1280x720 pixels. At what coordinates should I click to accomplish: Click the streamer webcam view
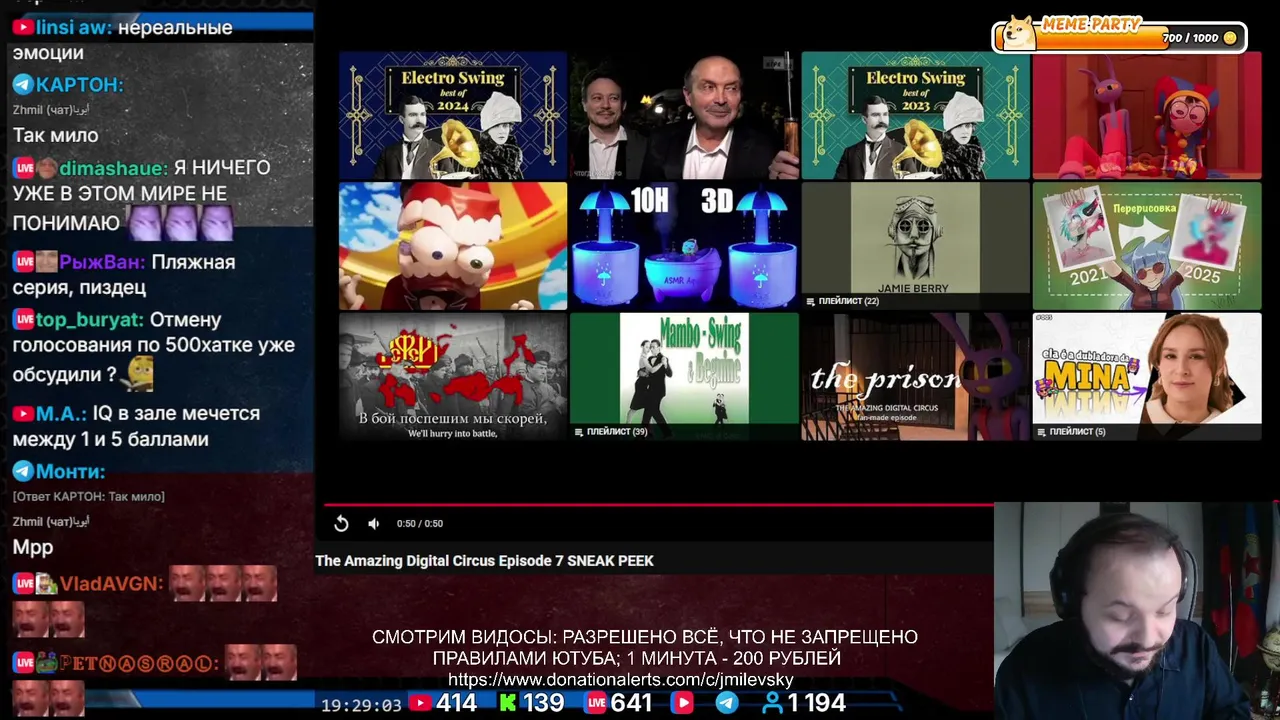tap(1137, 611)
